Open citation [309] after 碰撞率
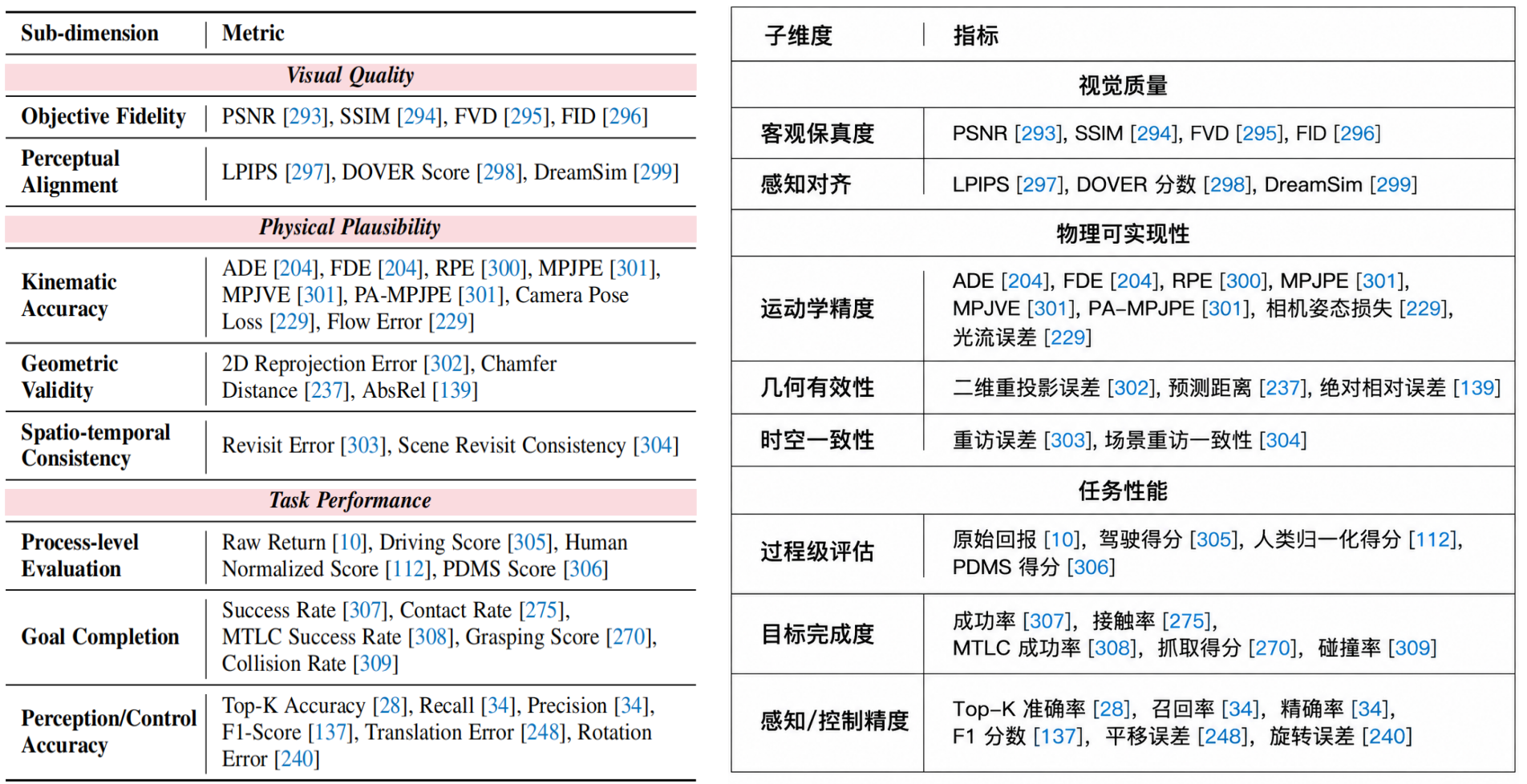This screenshot has width=1527, height=784. pos(1412,649)
